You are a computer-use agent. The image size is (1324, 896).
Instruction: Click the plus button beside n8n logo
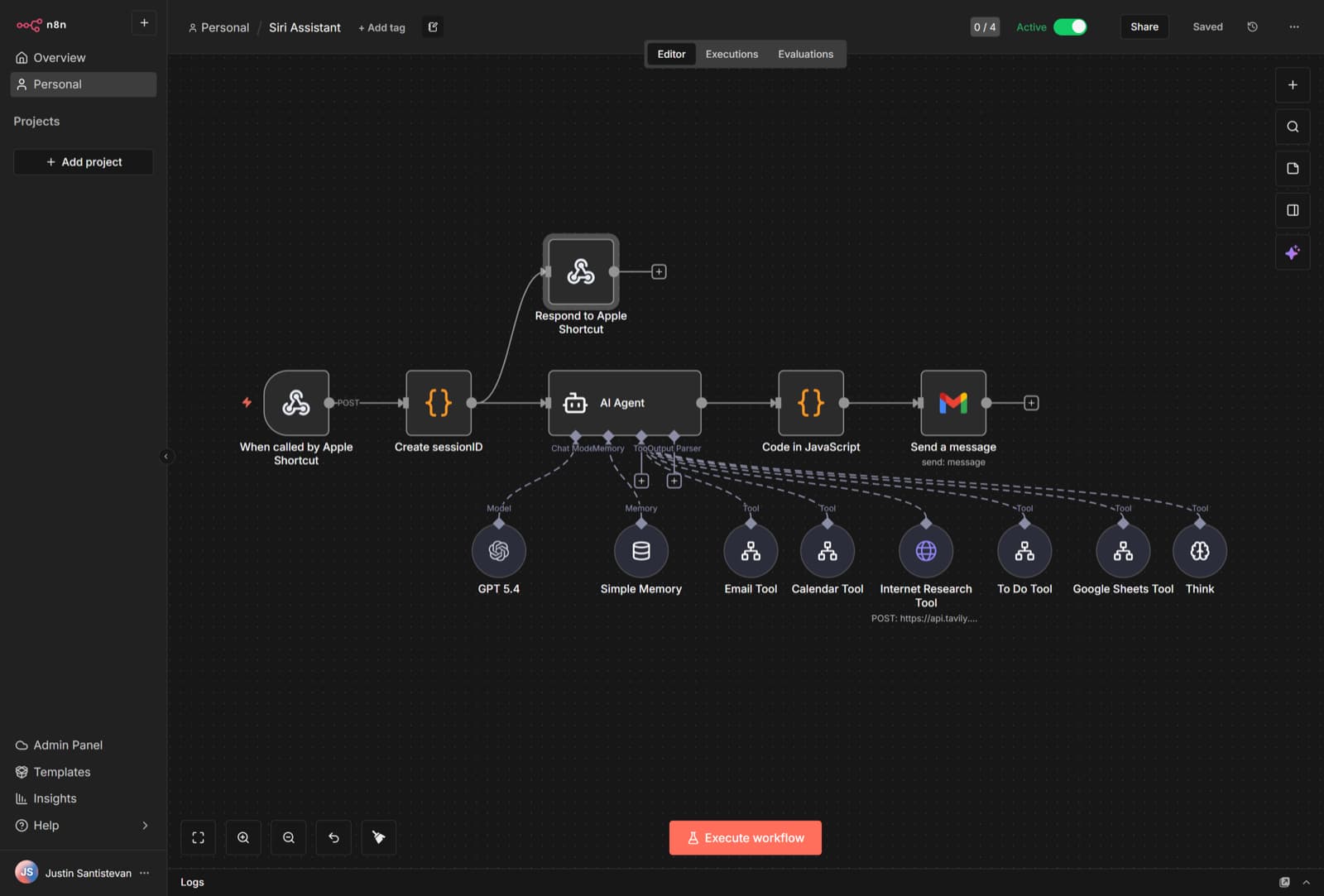144,23
